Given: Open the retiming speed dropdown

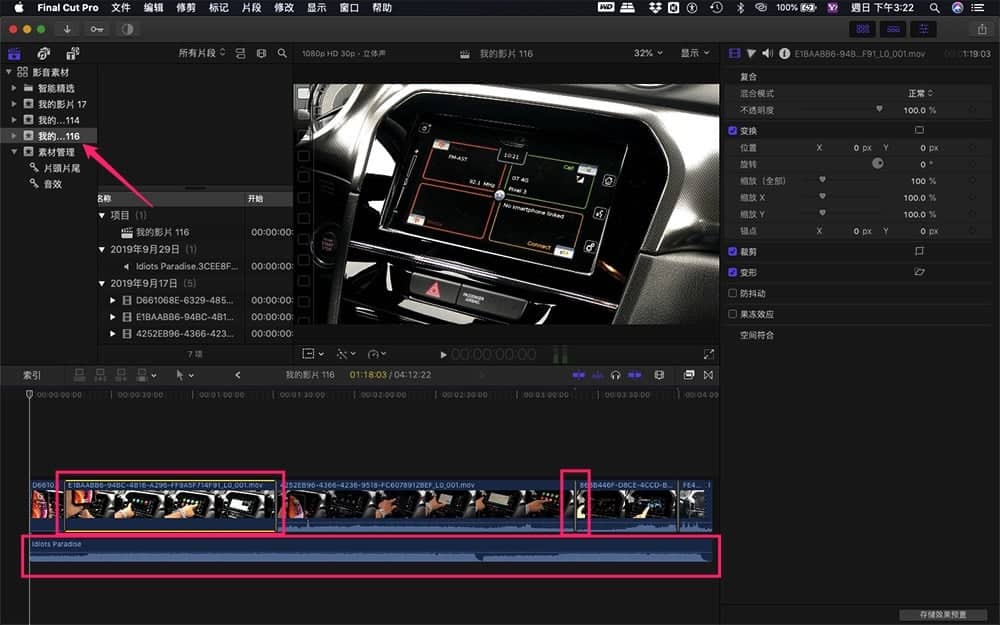Looking at the screenshot, I should (x=377, y=354).
